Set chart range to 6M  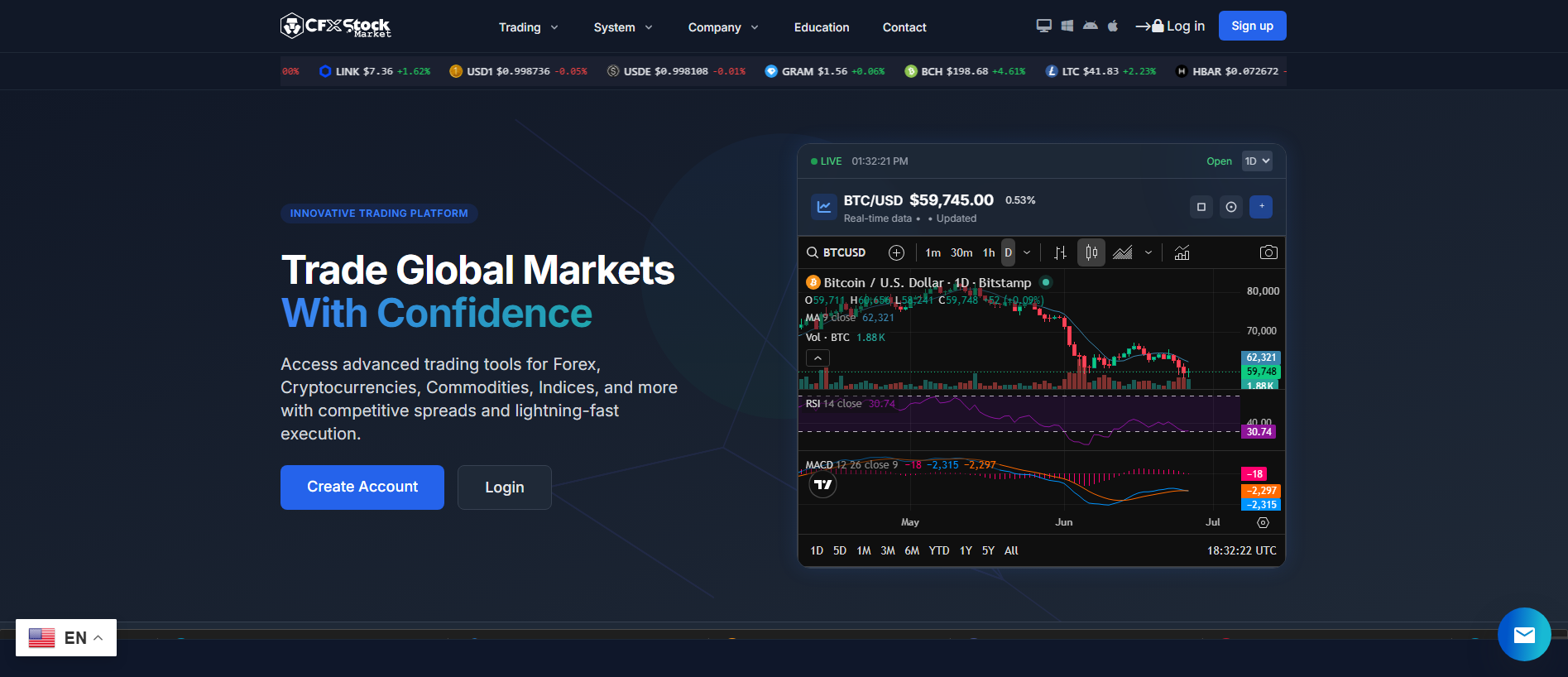(912, 550)
